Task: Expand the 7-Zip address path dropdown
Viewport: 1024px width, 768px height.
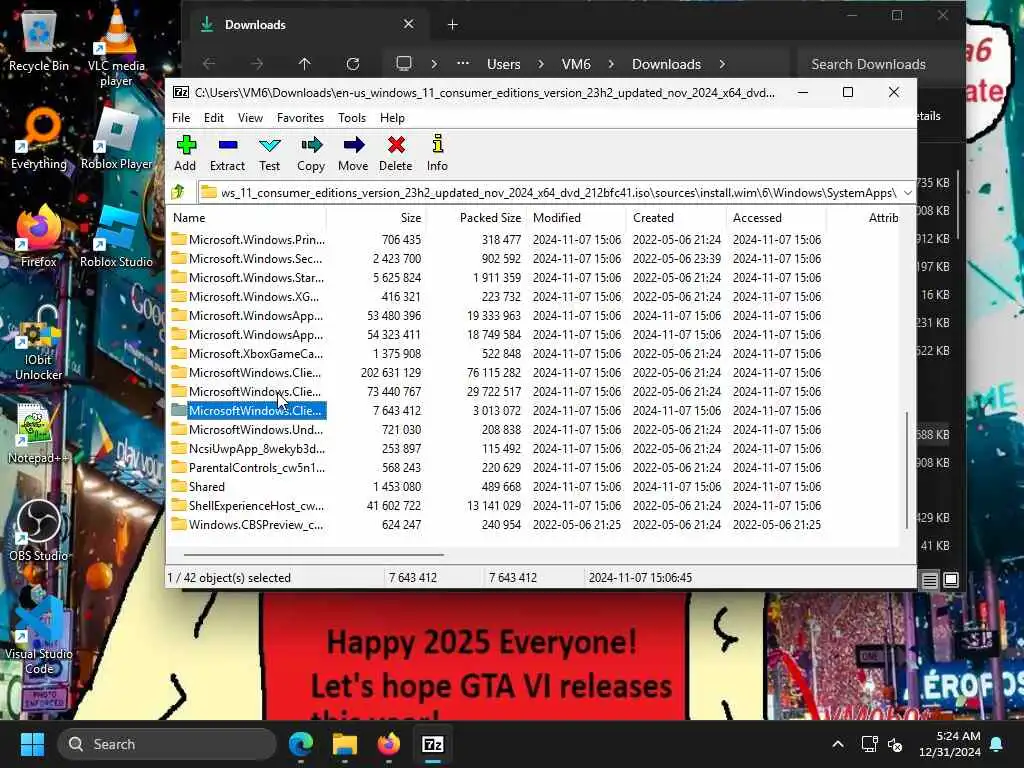Action: (x=907, y=193)
